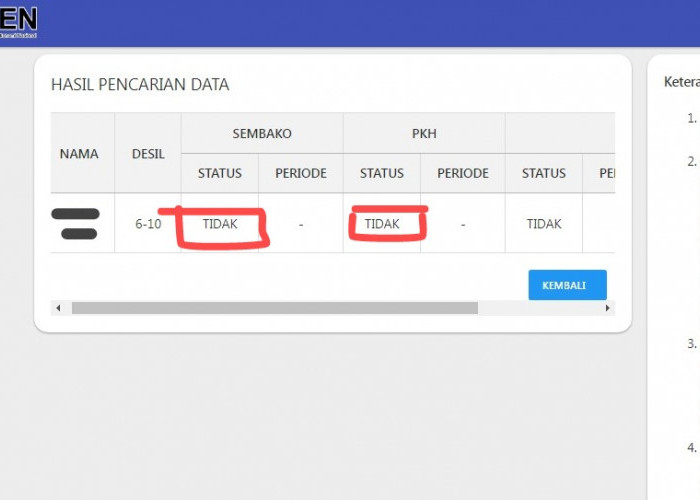Screen dimensions: 700x500
Task: Click the PKH group header
Action: [424, 133]
